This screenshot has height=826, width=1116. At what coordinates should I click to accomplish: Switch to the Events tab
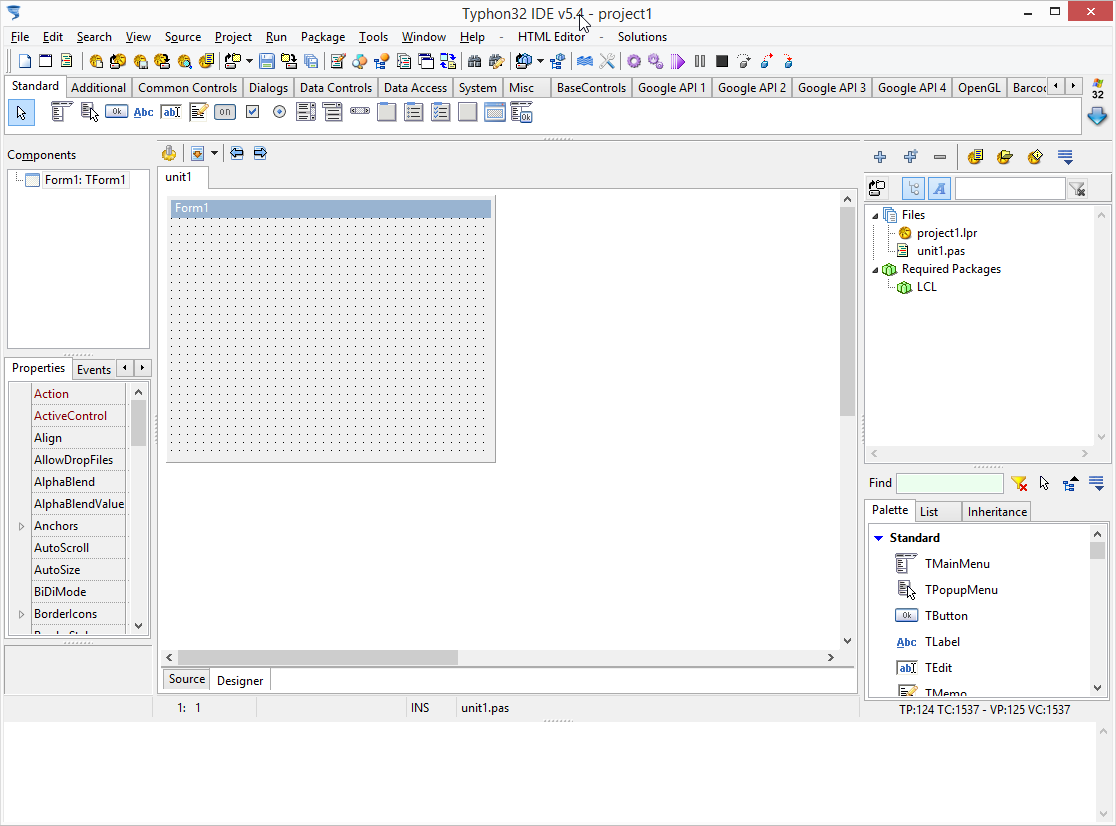pyautogui.click(x=93, y=369)
